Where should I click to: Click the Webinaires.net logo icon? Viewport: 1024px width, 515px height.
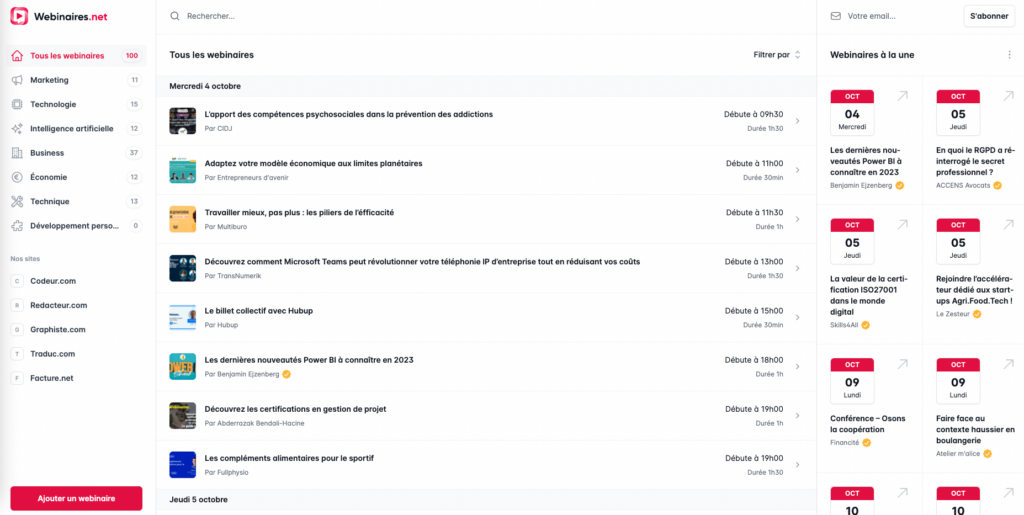[19, 16]
